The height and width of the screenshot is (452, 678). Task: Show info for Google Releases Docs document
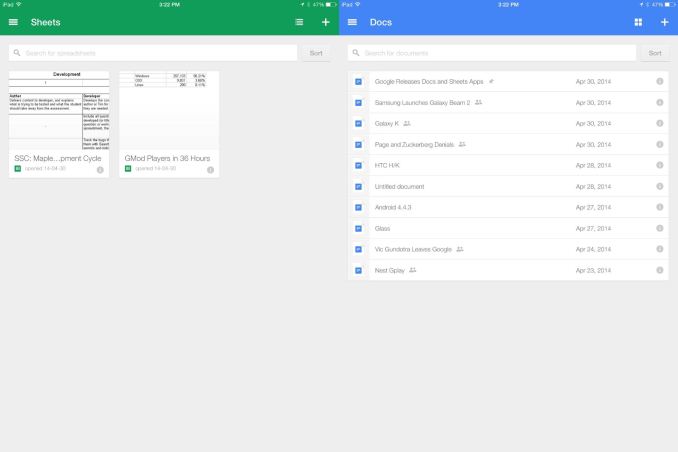click(x=660, y=81)
